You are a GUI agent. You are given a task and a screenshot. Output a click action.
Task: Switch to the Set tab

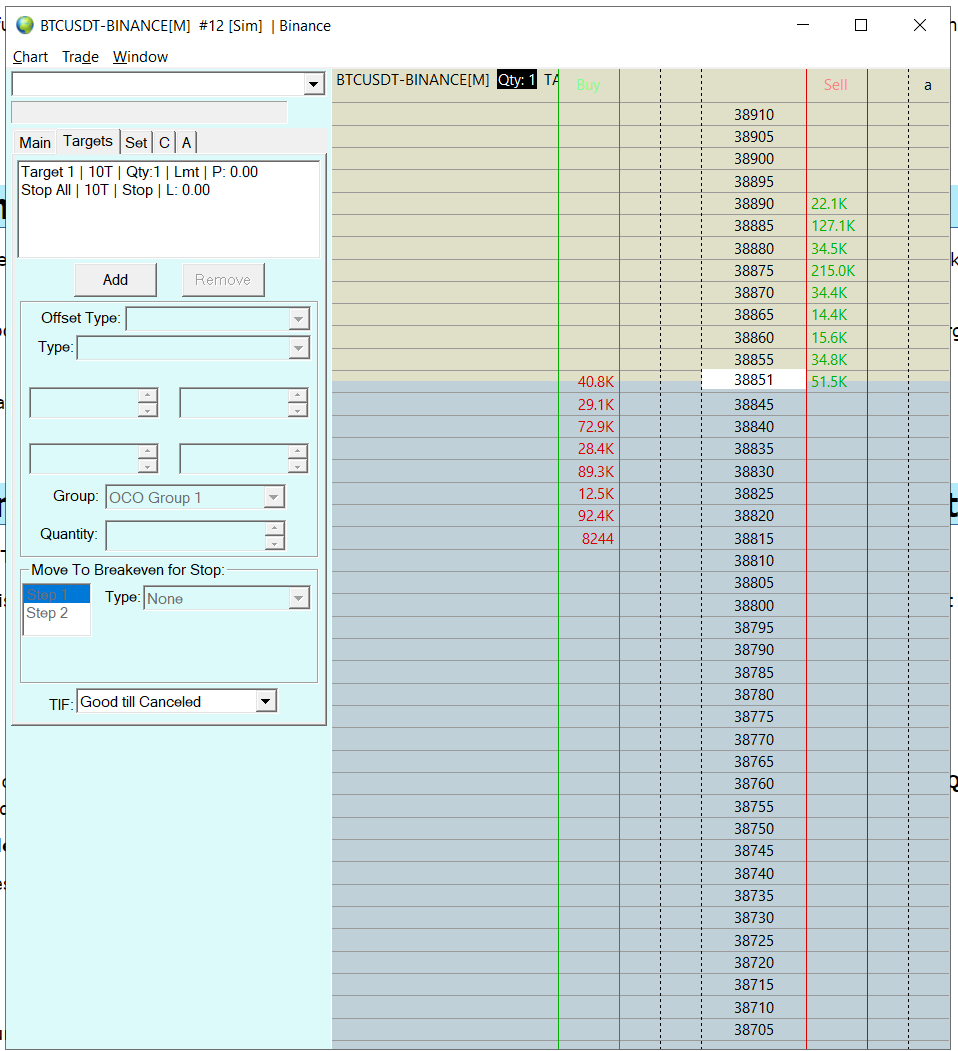click(136, 143)
